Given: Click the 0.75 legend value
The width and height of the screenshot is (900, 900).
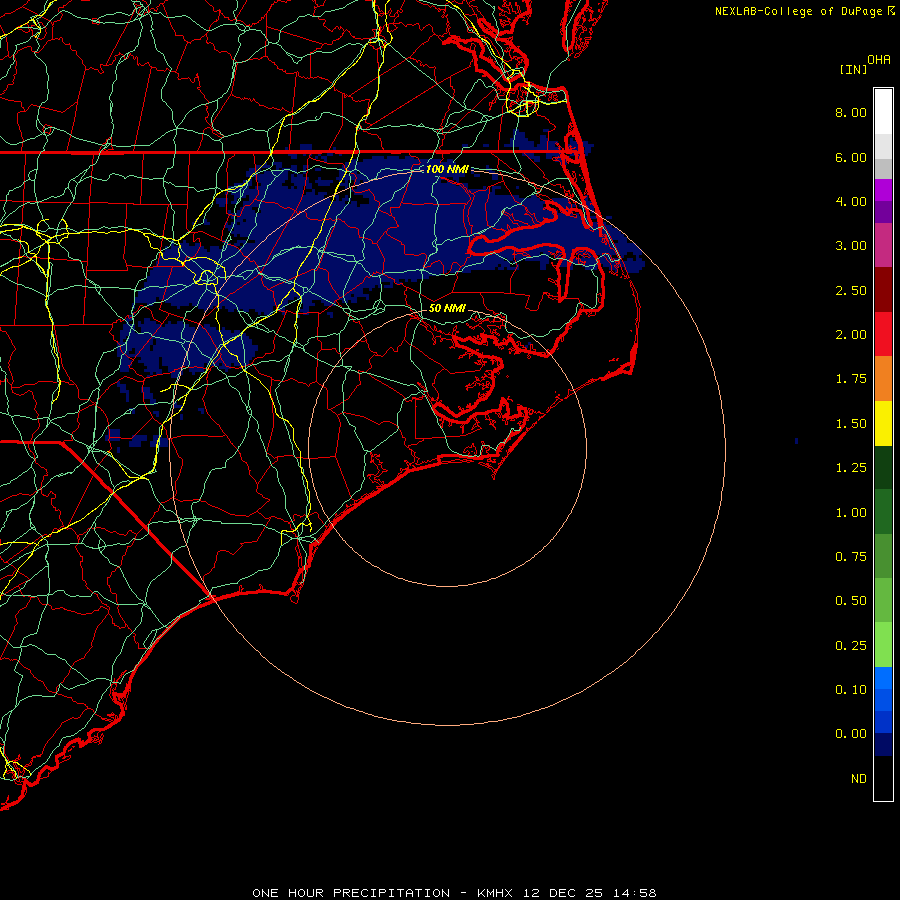Looking at the screenshot, I should pyautogui.click(x=851, y=557).
